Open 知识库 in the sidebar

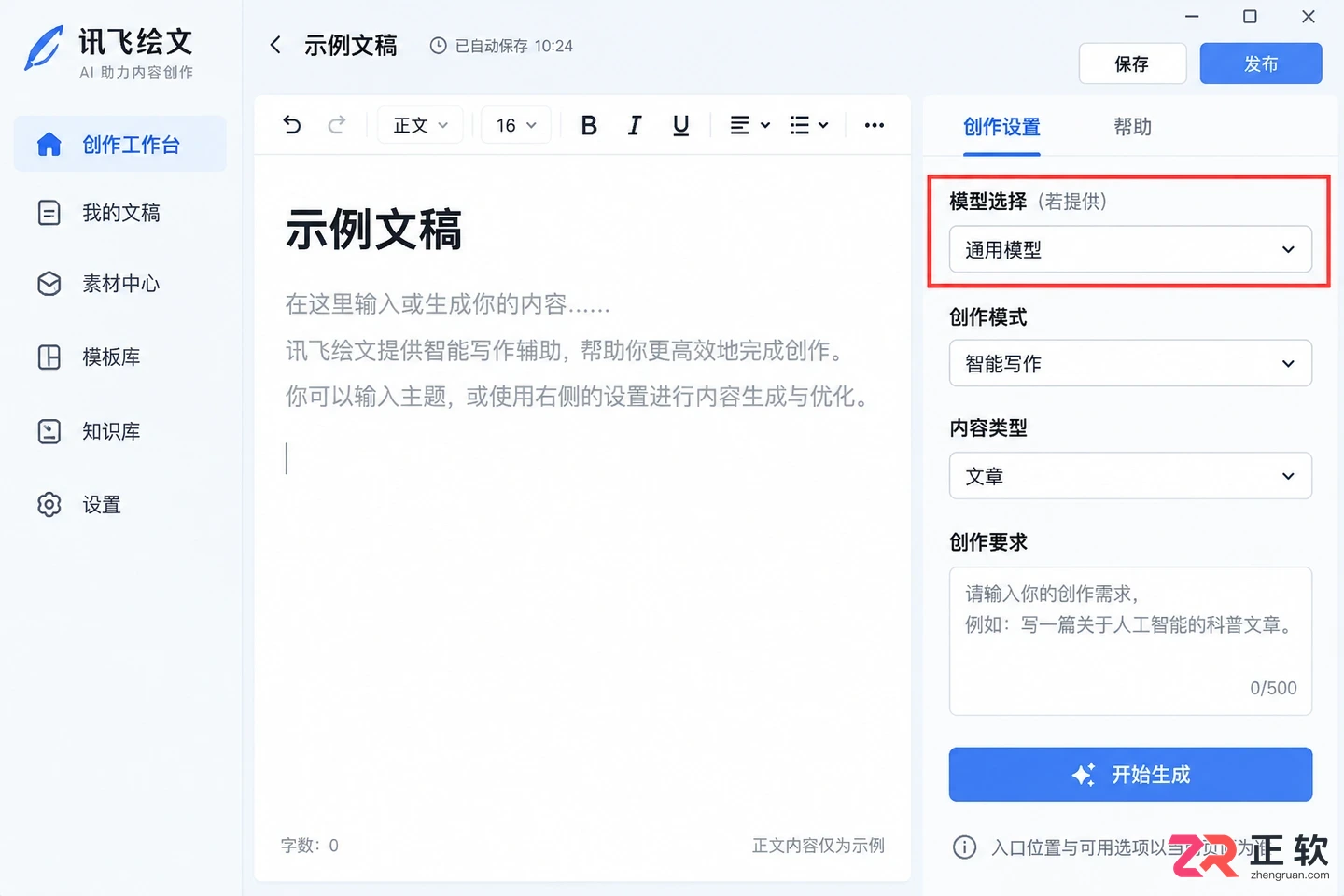coord(120,431)
